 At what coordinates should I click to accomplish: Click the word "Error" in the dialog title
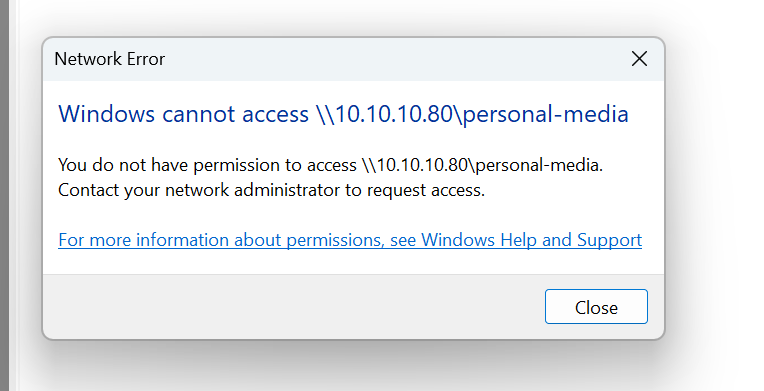146,59
